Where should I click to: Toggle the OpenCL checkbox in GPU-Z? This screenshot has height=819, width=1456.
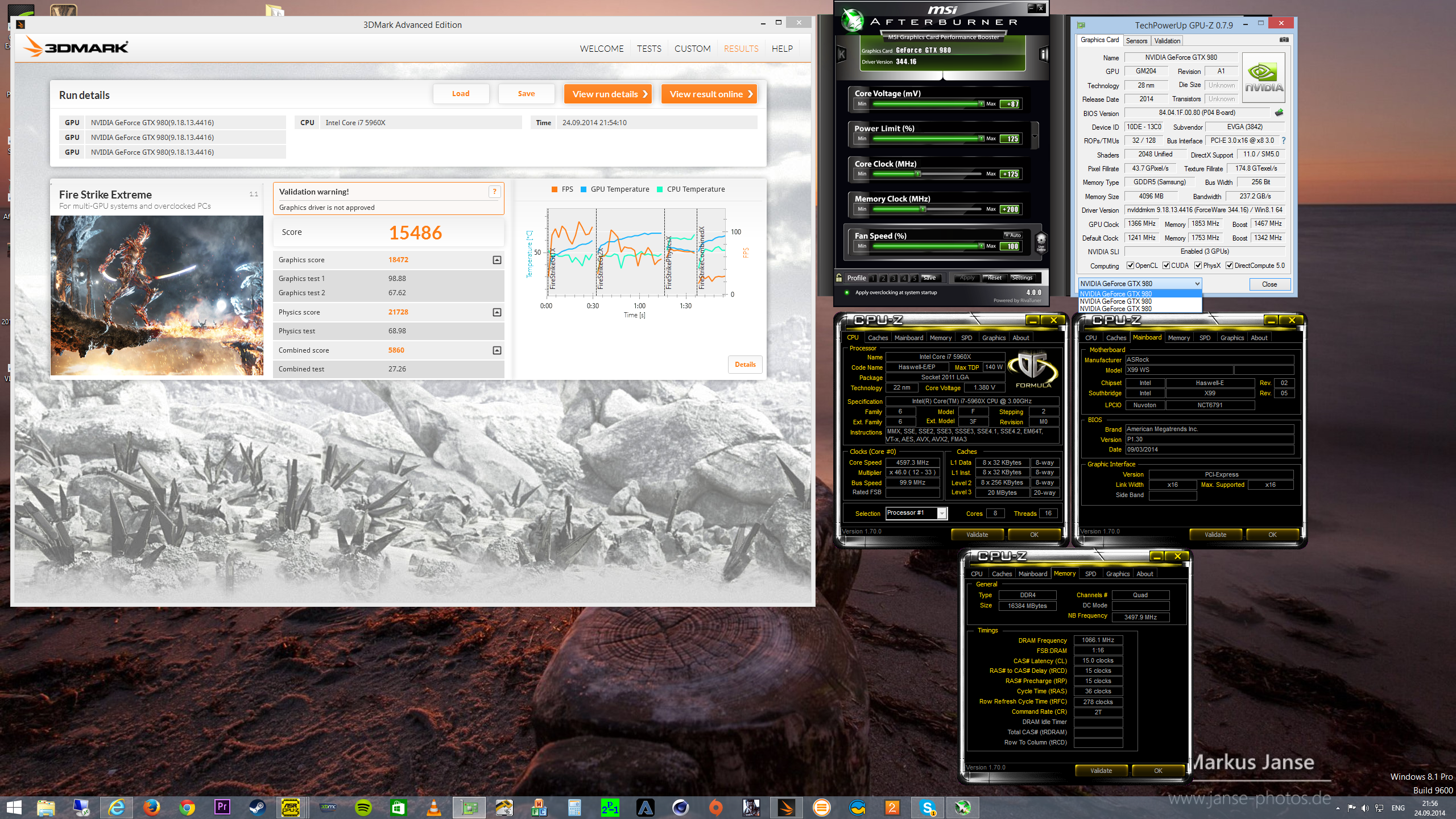click(x=1130, y=266)
